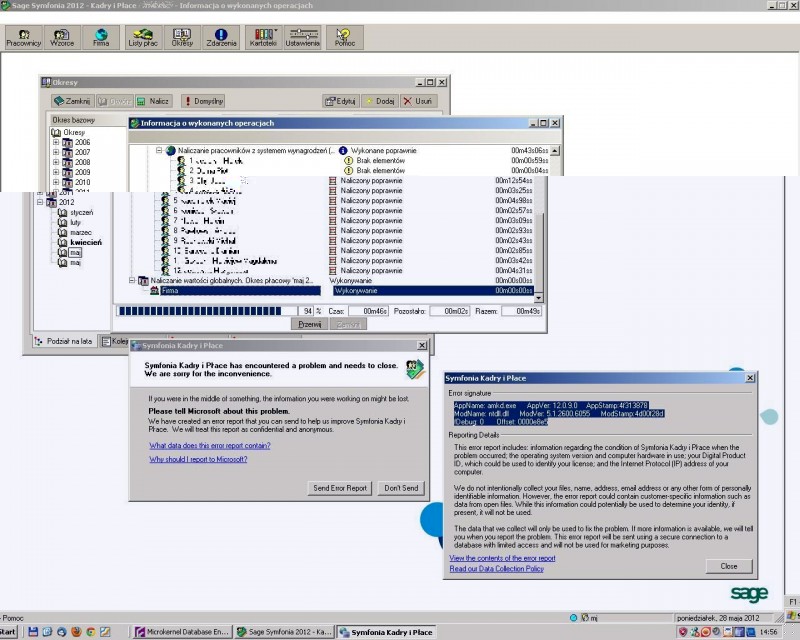This screenshot has width=800, height=640.
Task: Select kwiecień in the 2012 tree
Action: tap(85, 242)
